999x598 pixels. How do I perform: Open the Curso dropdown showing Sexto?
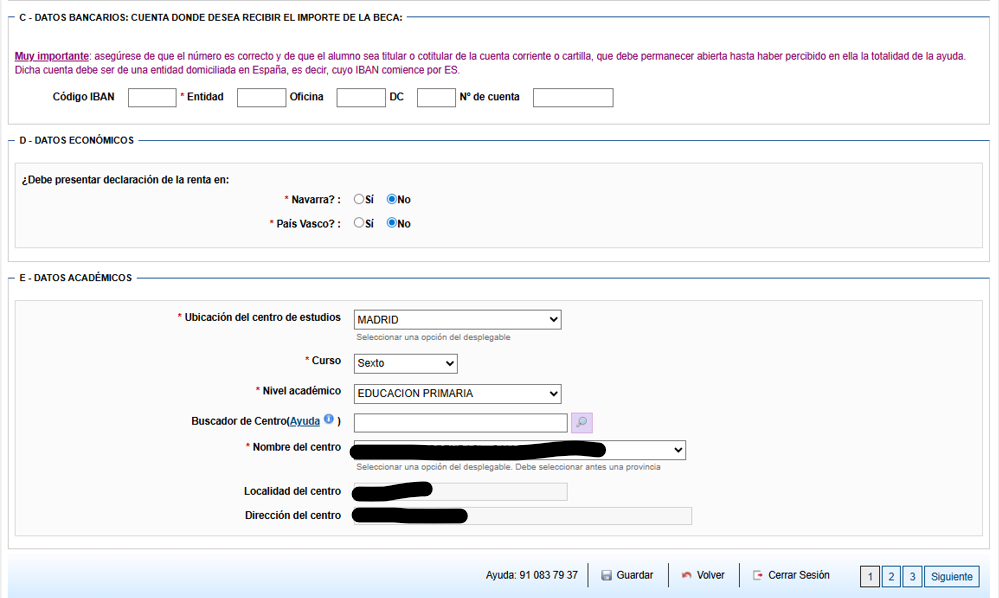406,363
